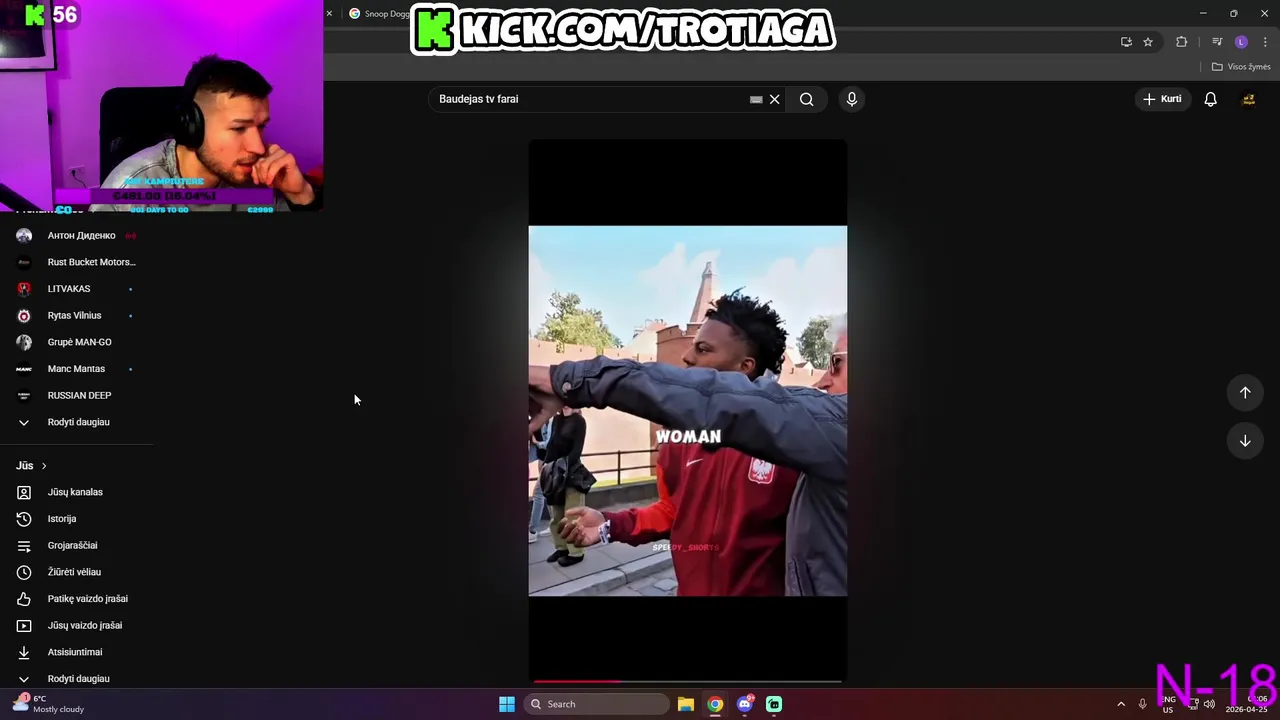
Task: Open File Explorer from taskbar
Action: [685, 704]
